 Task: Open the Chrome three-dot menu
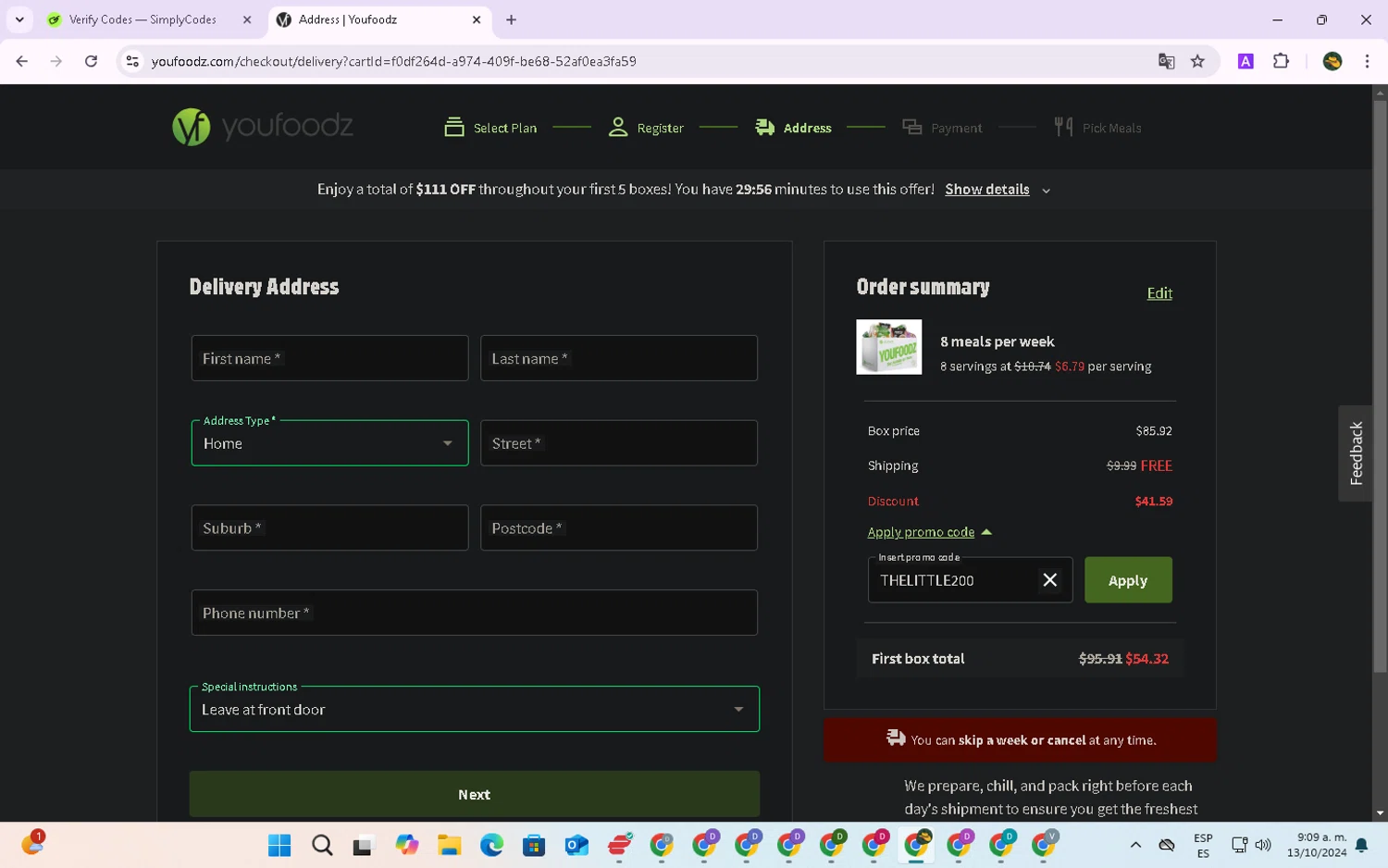pyautogui.click(x=1367, y=61)
